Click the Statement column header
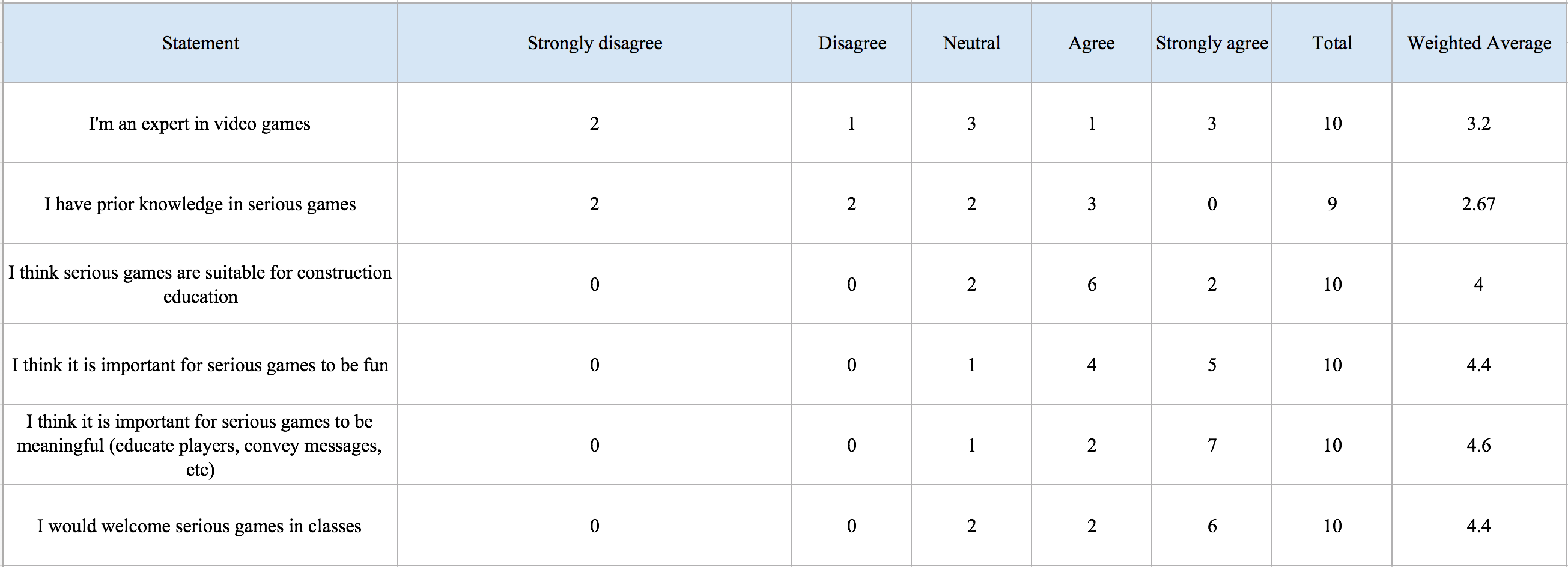This screenshot has width=1568, height=567. coord(200,43)
